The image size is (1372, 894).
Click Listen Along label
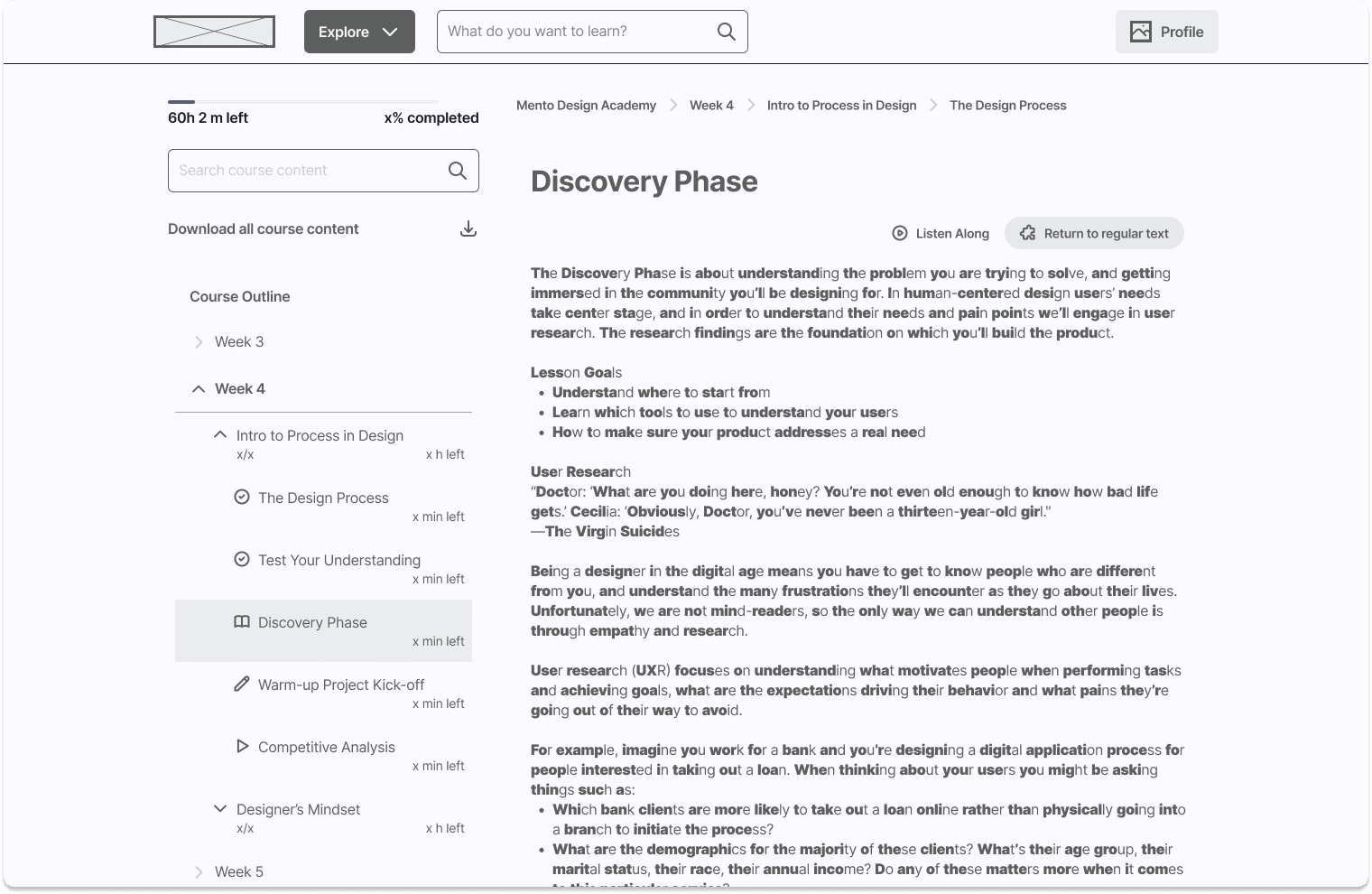coord(952,234)
